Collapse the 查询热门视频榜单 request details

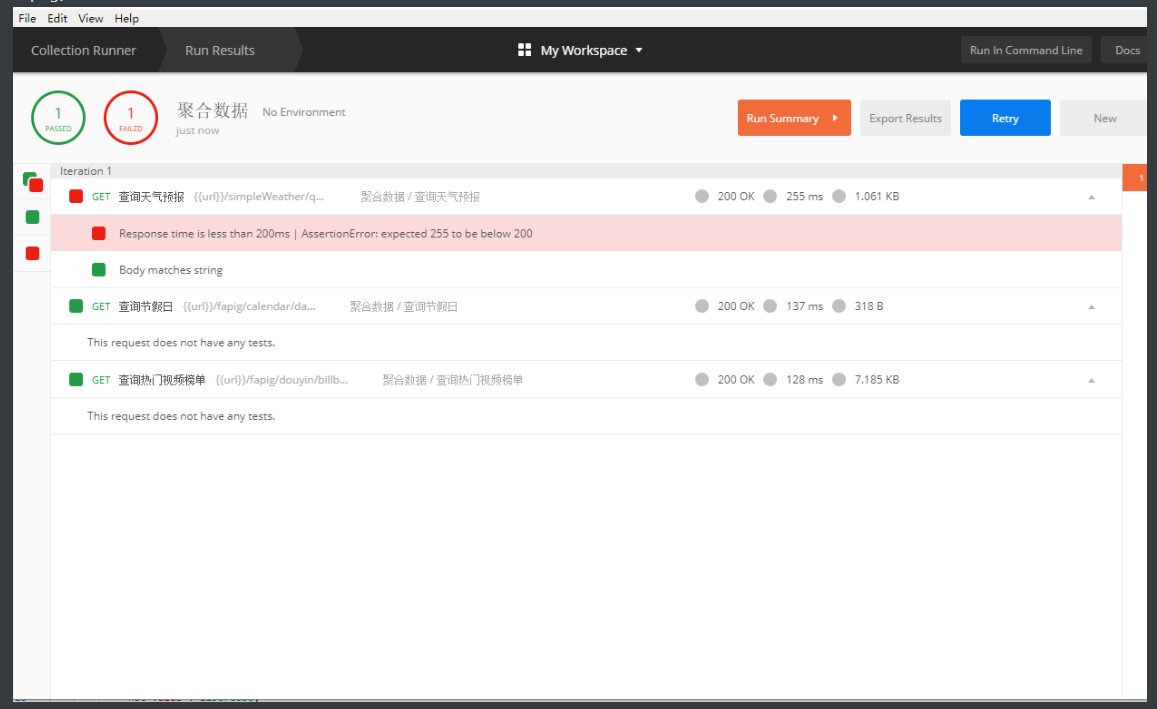pyautogui.click(x=1091, y=380)
